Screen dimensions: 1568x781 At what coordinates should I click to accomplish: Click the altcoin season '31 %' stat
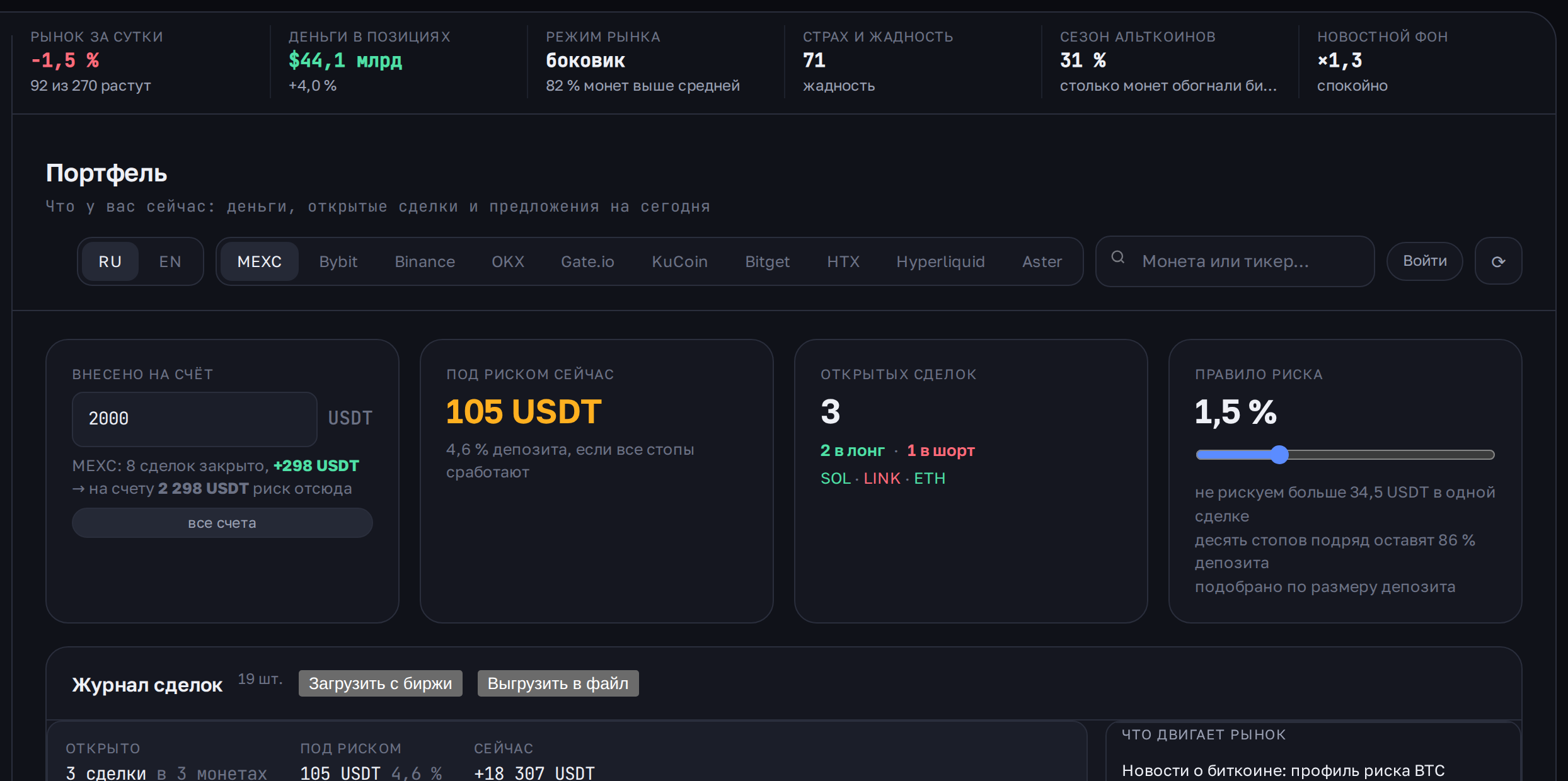pos(1083,60)
